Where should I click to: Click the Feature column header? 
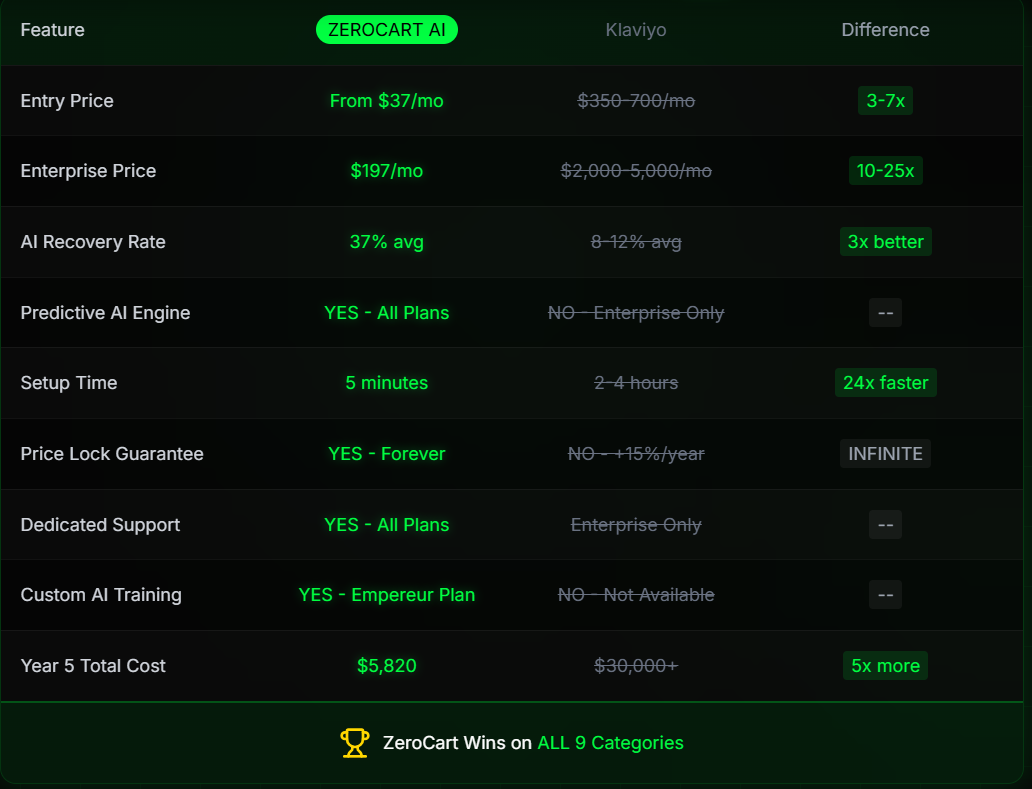click(53, 30)
